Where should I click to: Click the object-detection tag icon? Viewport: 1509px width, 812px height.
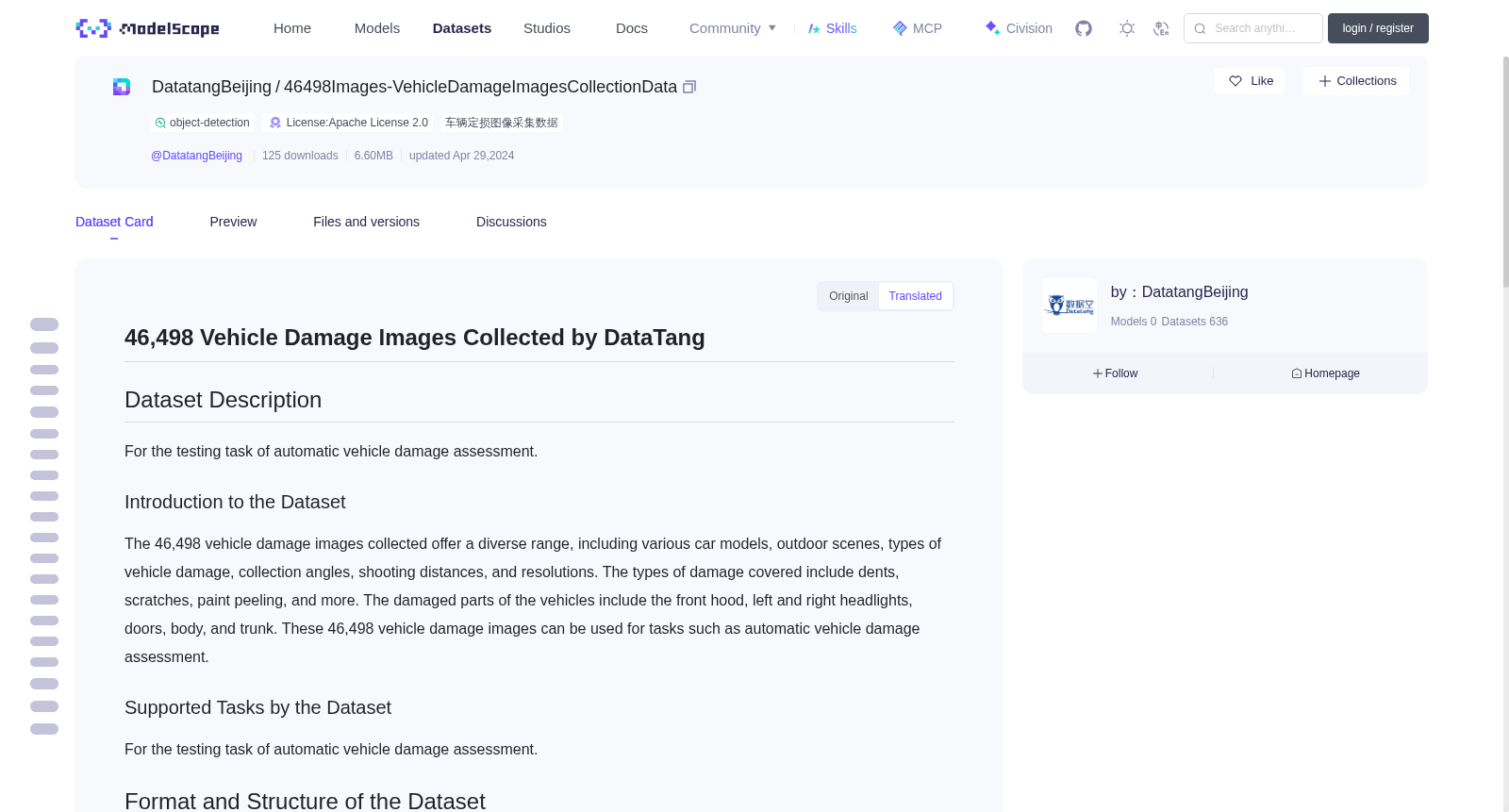click(x=160, y=123)
